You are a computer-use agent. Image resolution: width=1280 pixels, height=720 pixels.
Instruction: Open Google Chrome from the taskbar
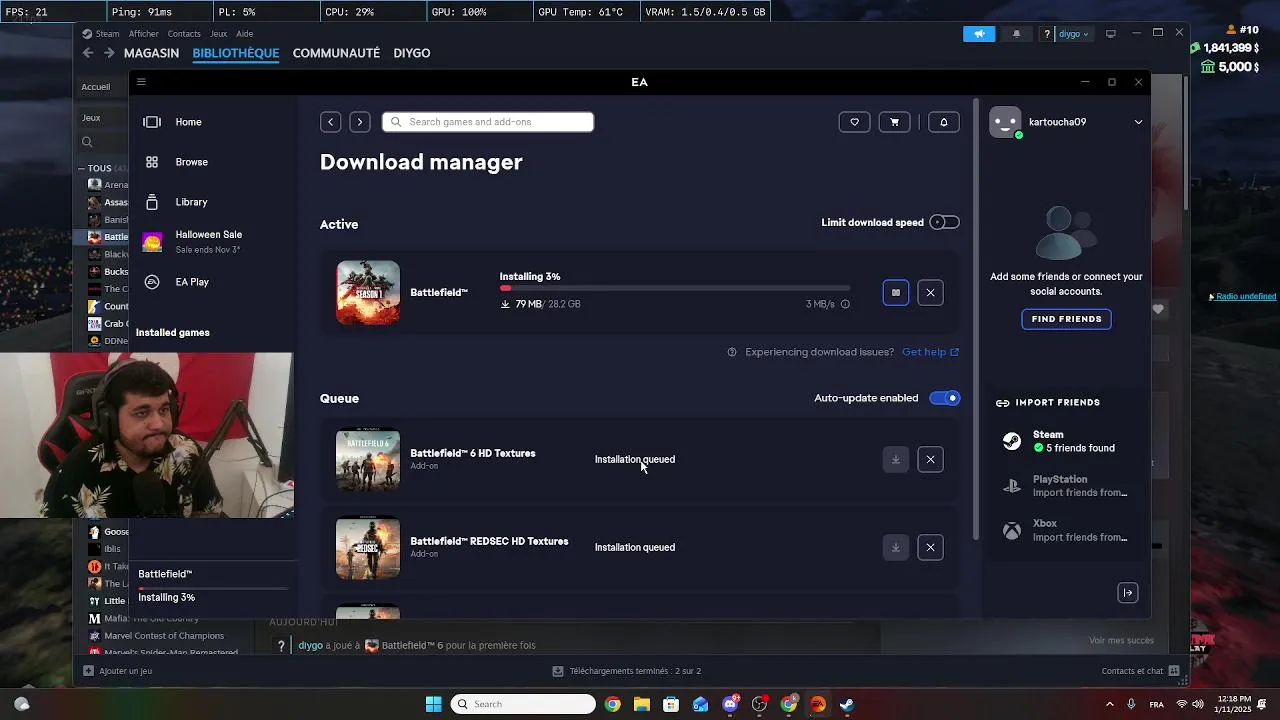(x=612, y=704)
